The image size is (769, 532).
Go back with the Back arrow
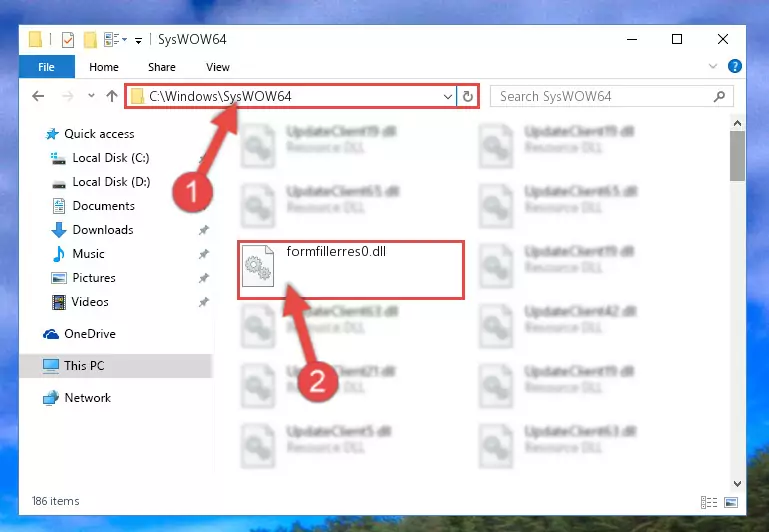coord(38,96)
